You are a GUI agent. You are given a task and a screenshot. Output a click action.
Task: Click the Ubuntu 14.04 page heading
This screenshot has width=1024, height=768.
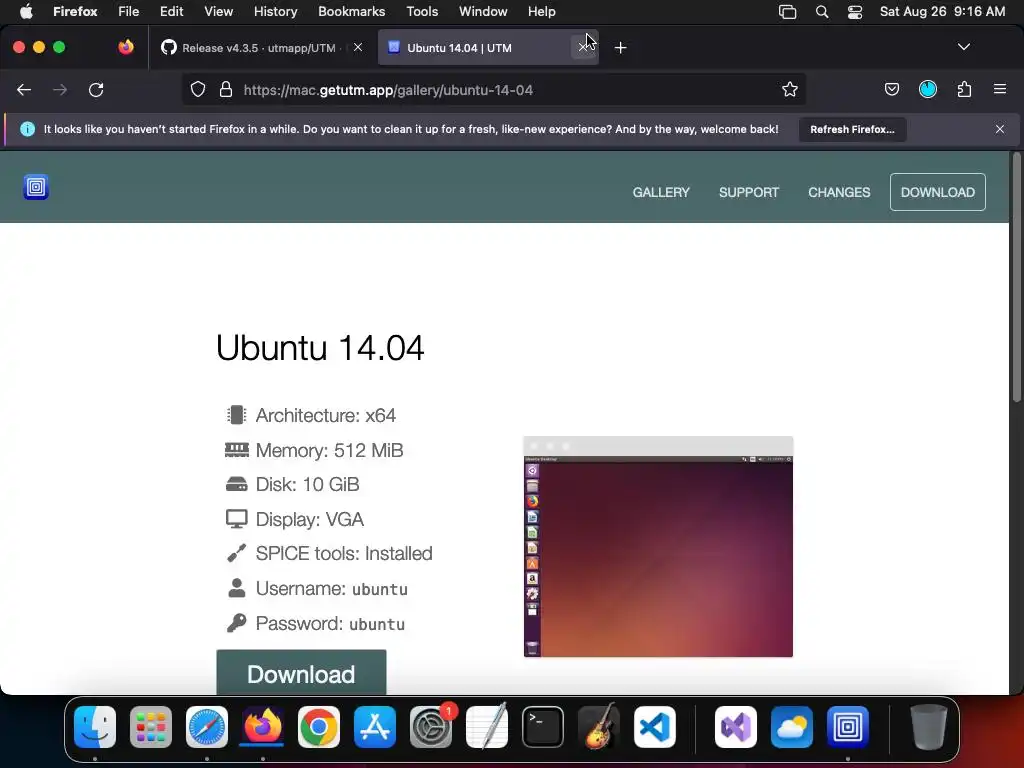320,347
